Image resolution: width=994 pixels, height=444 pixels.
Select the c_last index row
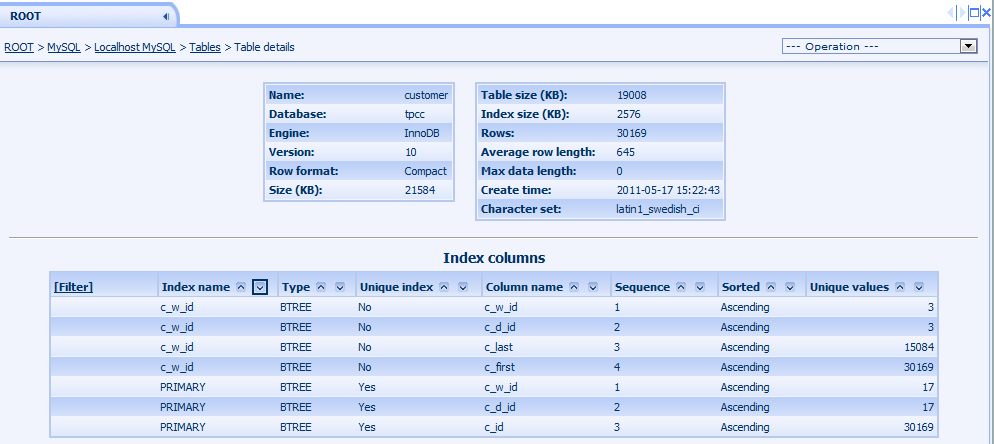[494, 348]
